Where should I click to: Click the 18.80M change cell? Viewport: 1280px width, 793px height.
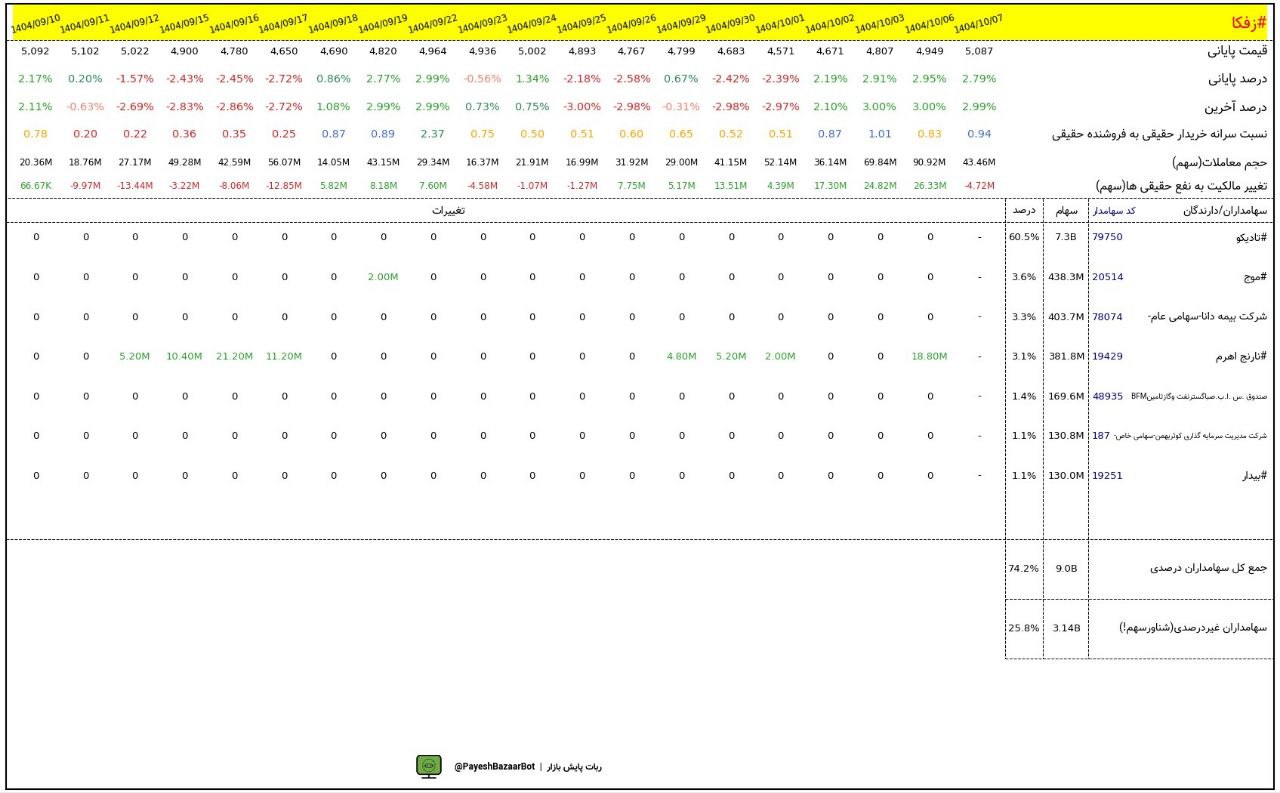(x=930, y=356)
